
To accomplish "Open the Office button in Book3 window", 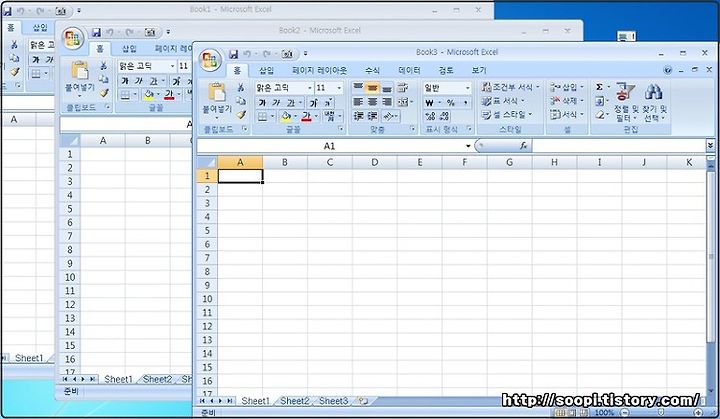I will (210, 60).
